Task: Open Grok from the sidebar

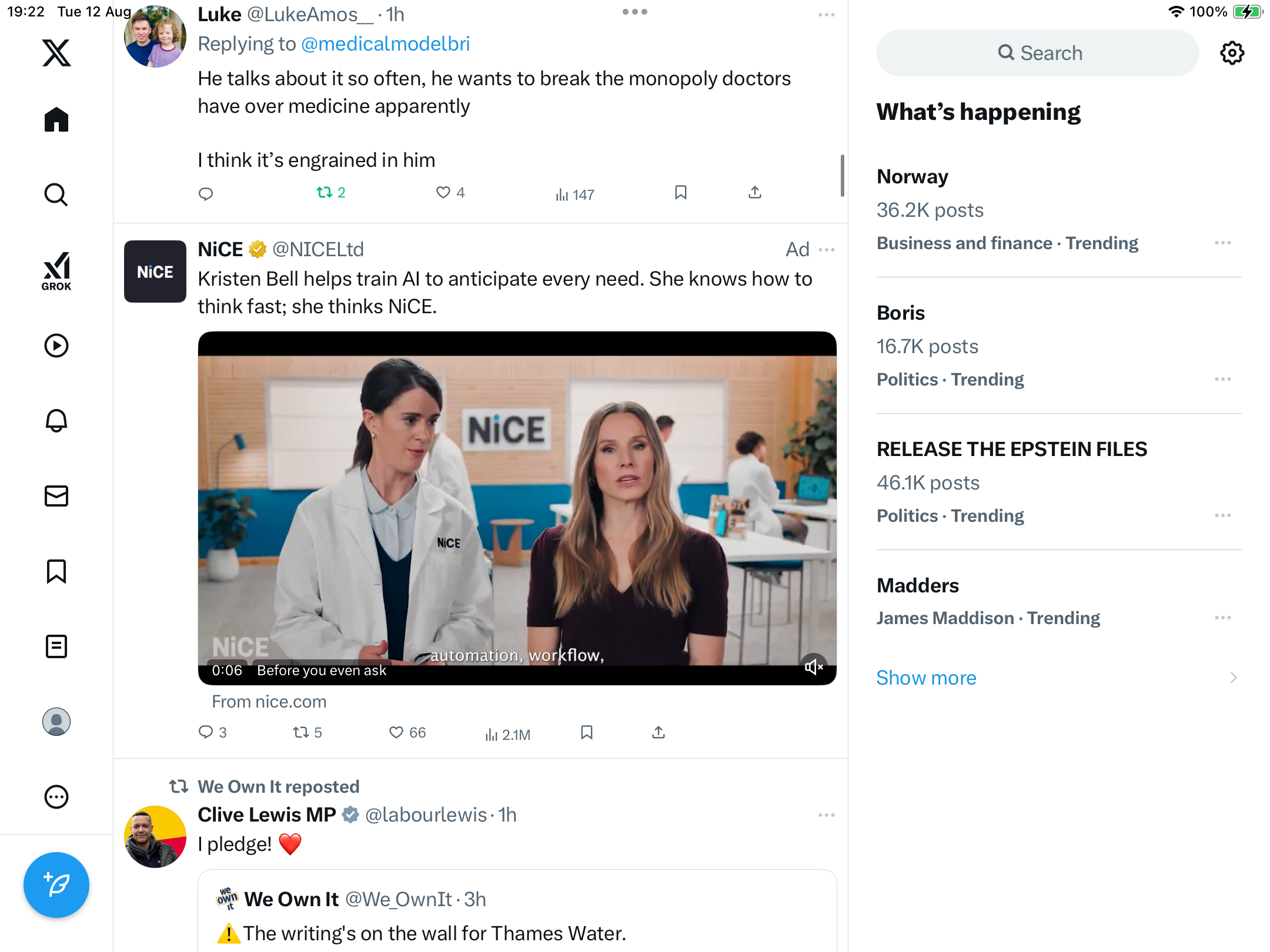Action: coord(56,271)
